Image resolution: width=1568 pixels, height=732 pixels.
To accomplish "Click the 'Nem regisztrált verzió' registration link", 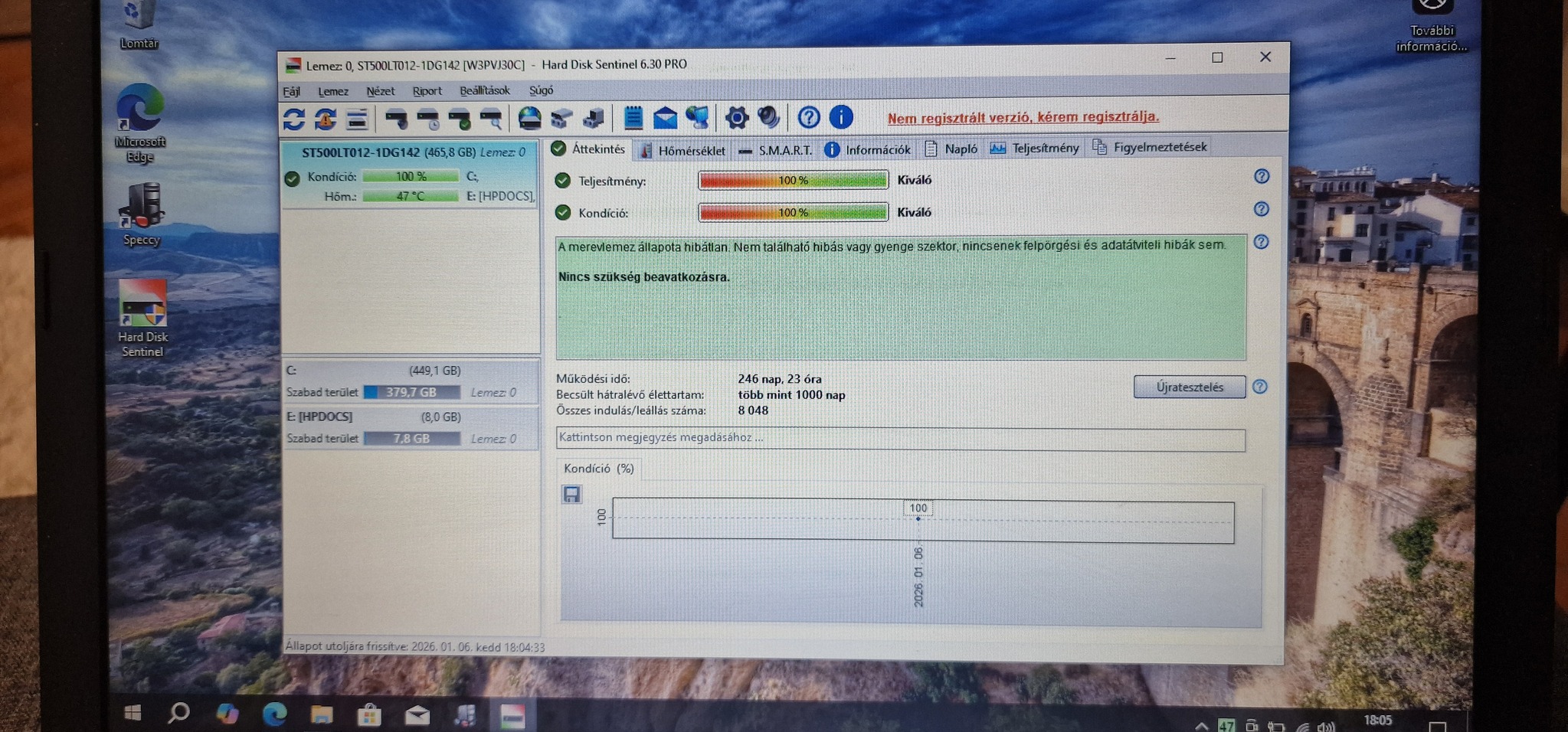I will point(1023,117).
